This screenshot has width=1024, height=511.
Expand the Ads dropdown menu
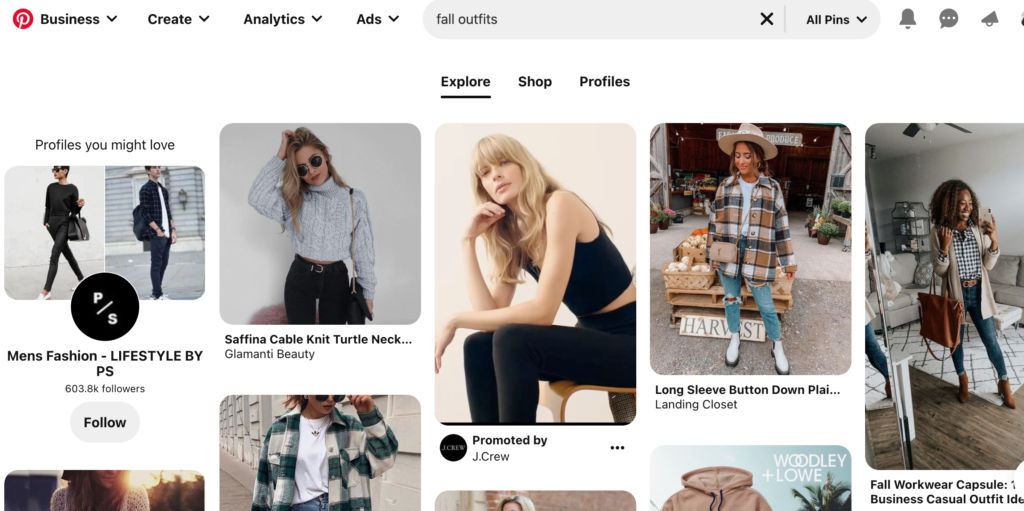pyautogui.click(x=377, y=19)
